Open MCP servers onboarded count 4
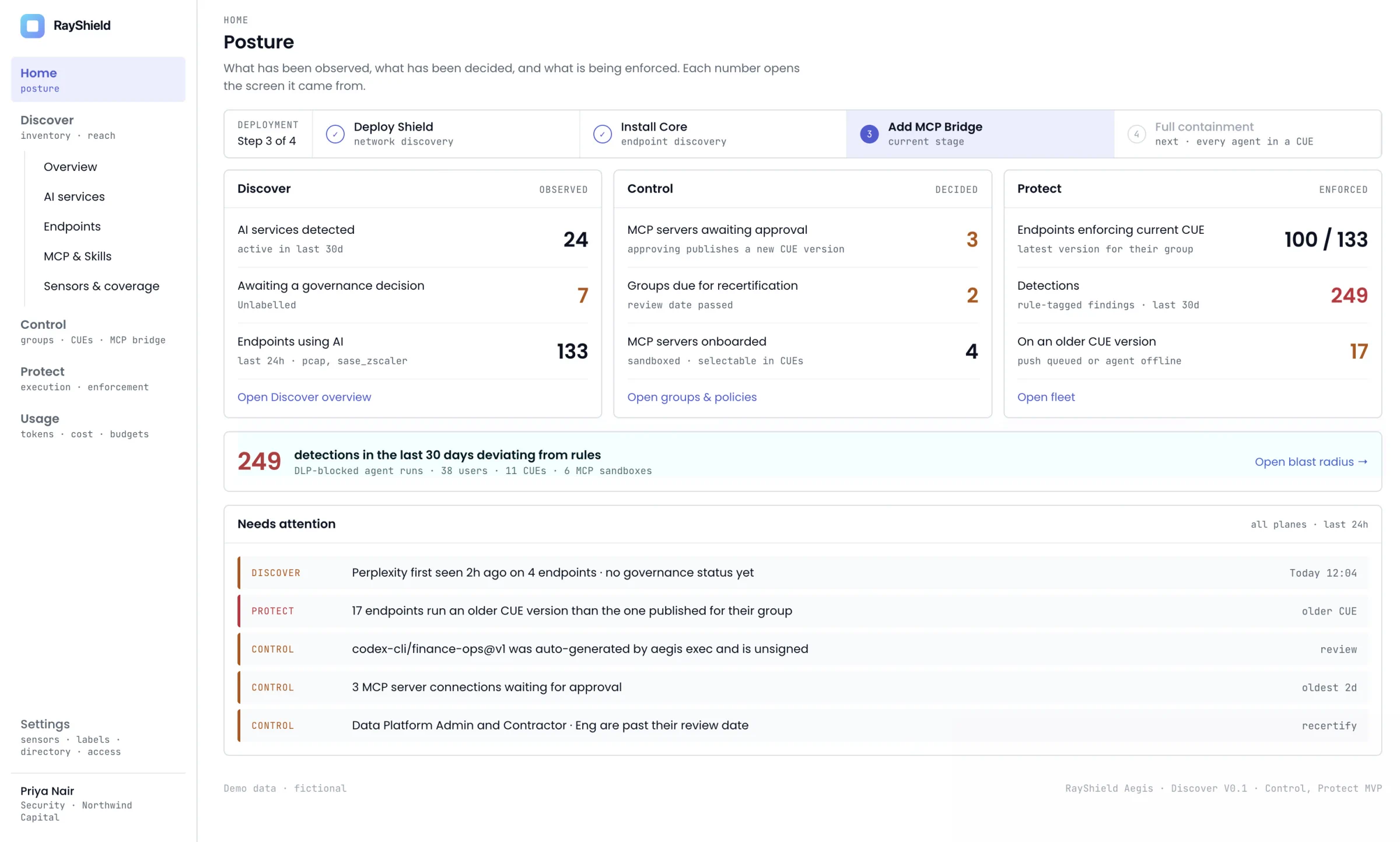The width and height of the screenshot is (1400, 842). (971, 352)
